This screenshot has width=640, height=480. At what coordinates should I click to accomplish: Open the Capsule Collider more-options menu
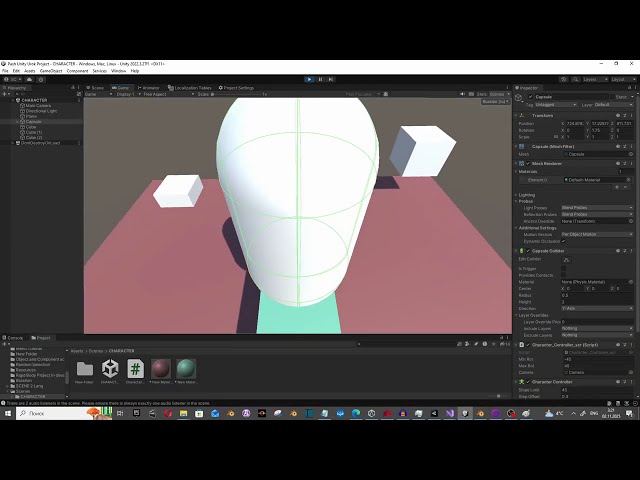tap(631, 251)
